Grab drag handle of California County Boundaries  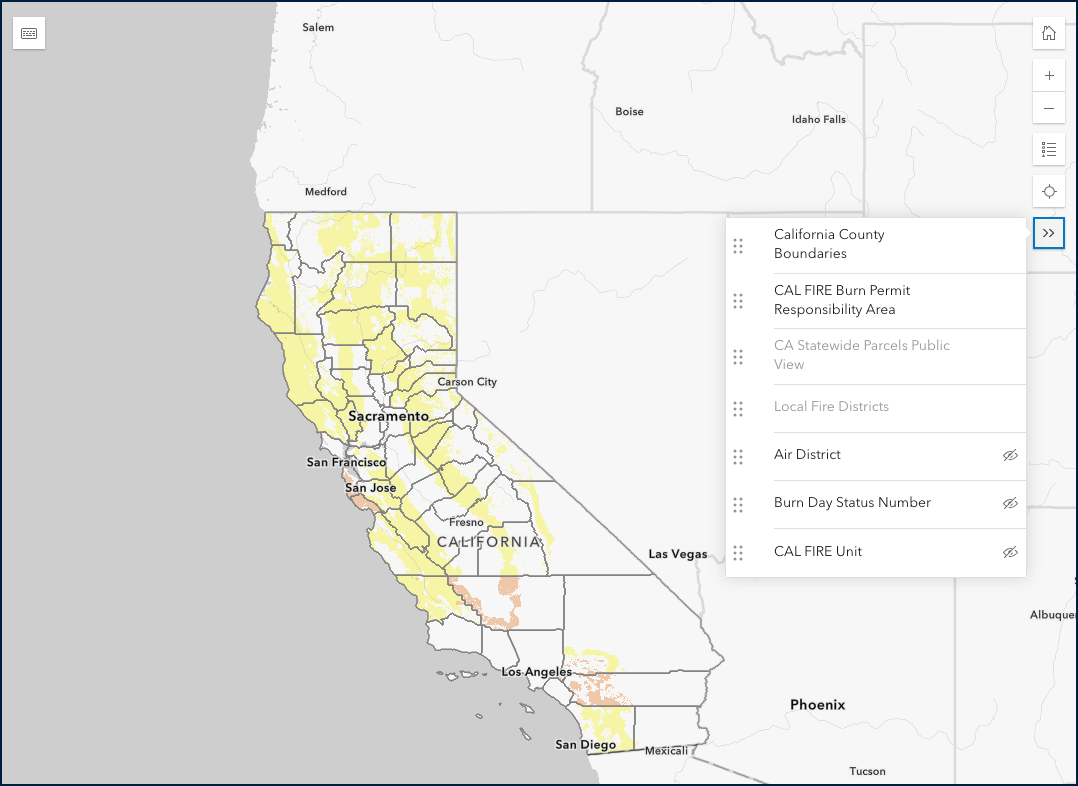click(x=738, y=246)
